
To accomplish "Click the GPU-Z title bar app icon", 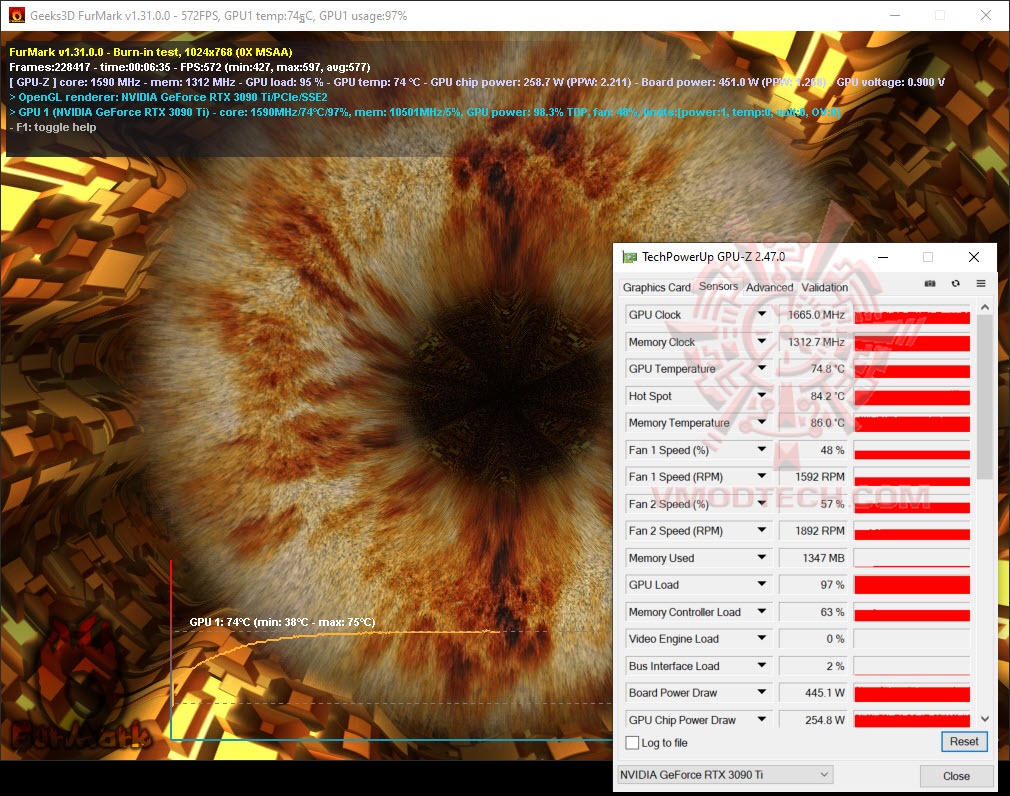I will 629,257.
